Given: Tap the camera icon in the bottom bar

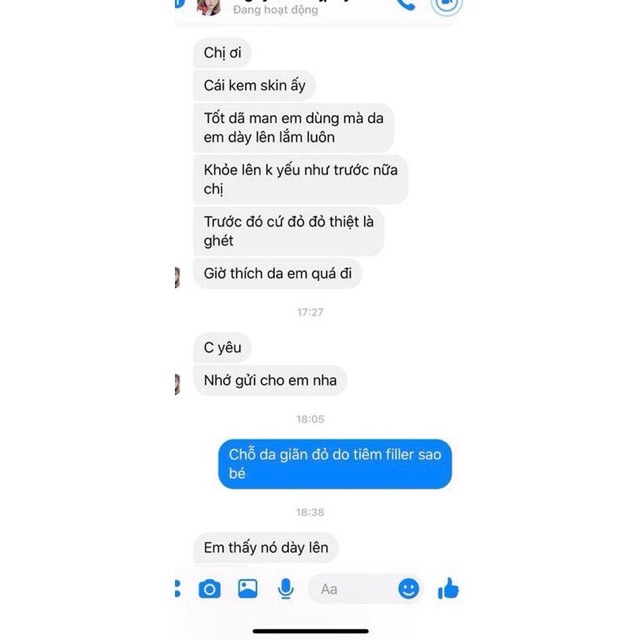Looking at the screenshot, I should 209,589.
